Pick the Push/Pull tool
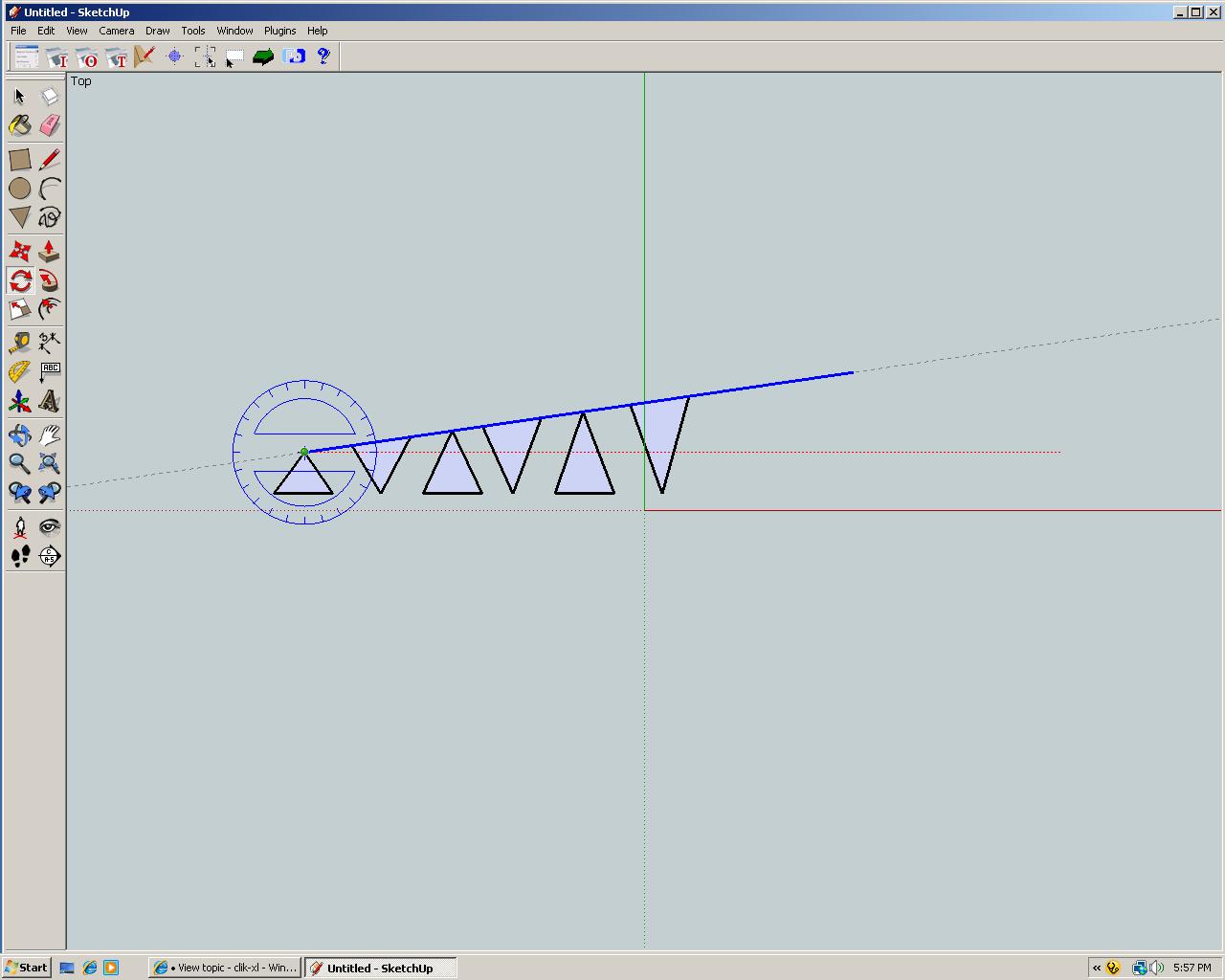The width and height of the screenshot is (1225, 980). [x=49, y=252]
